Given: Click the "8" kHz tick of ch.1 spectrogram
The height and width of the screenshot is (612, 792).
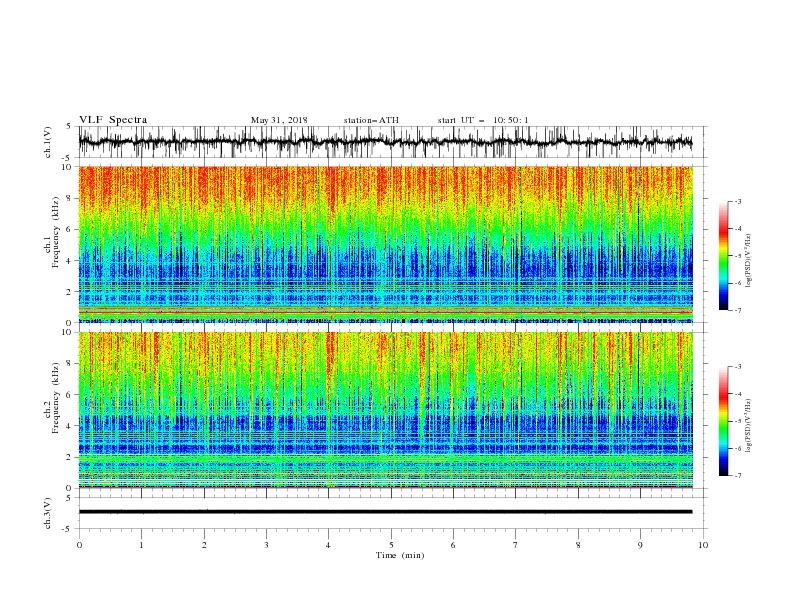Looking at the screenshot, I should [x=69, y=198].
